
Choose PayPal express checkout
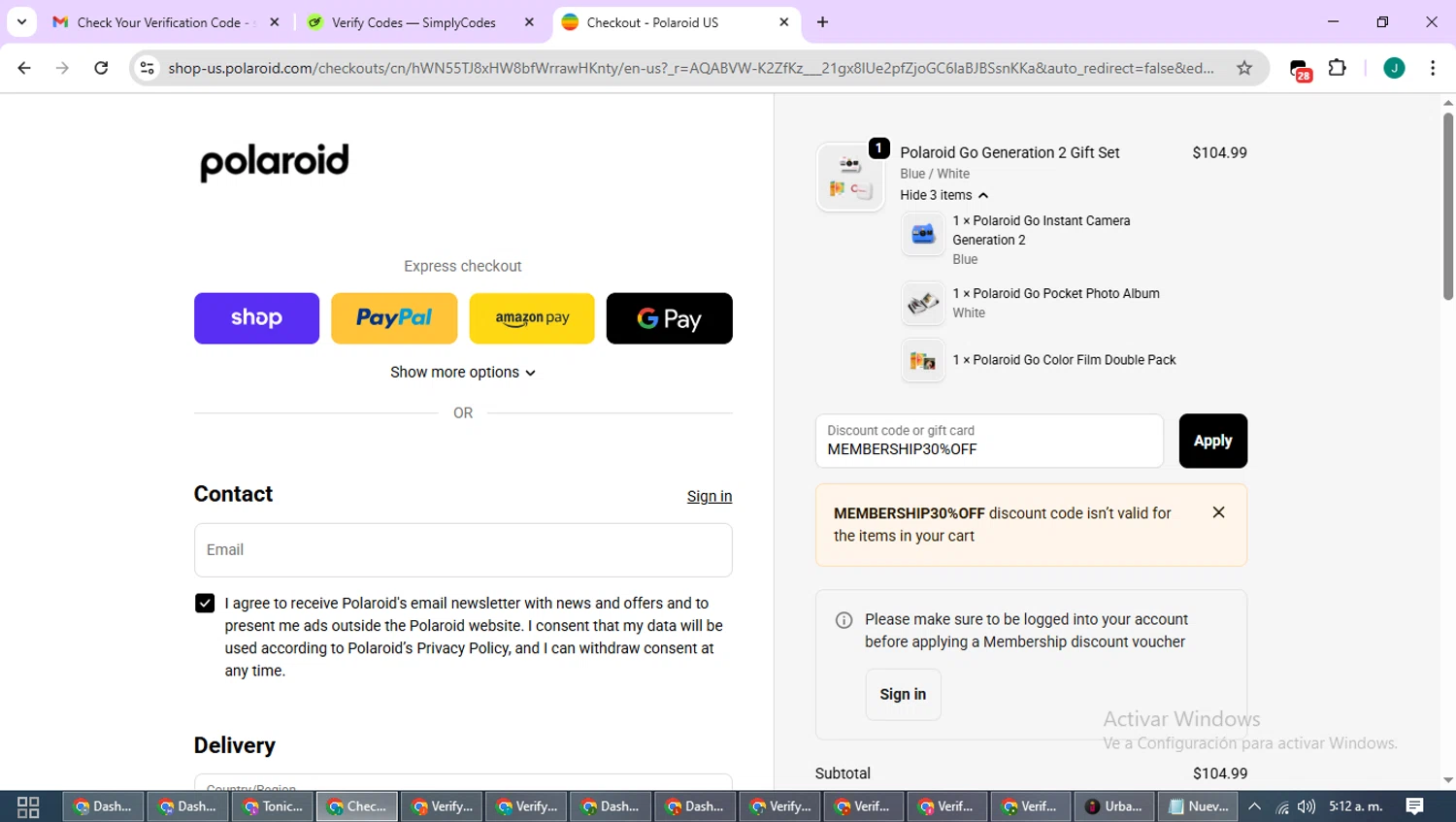pyautogui.click(x=394, y=318)
